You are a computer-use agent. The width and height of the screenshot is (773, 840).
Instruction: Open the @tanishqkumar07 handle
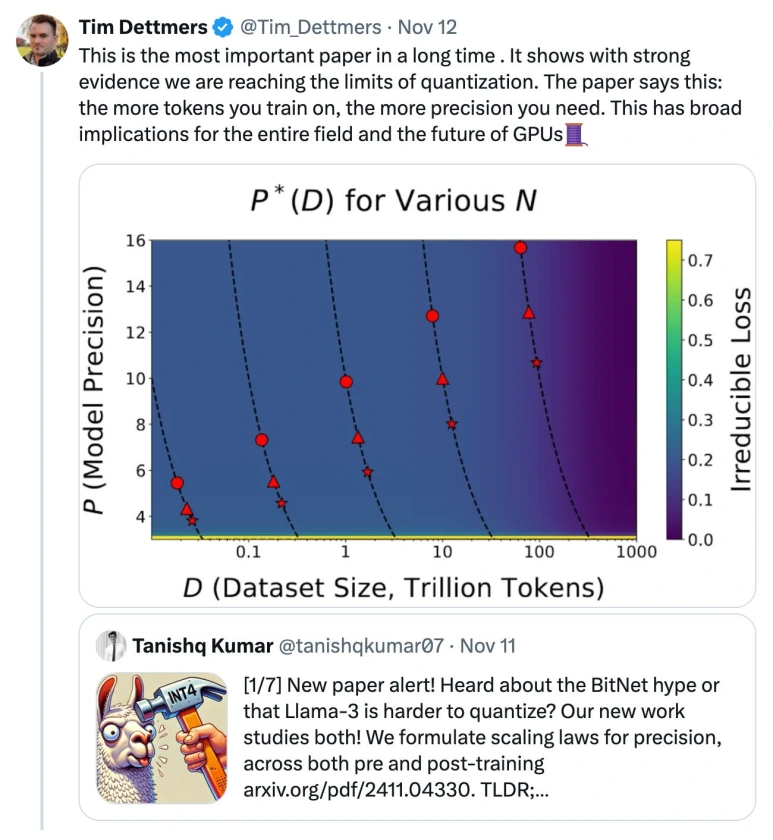(362, 646)
